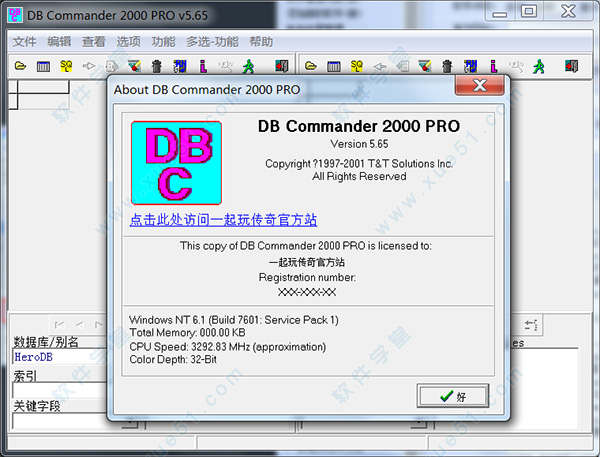This screenshot has height=457, width=600.
Task: Click the grayed key/search icon in right toolbar
Action: (x=516, y=66)
